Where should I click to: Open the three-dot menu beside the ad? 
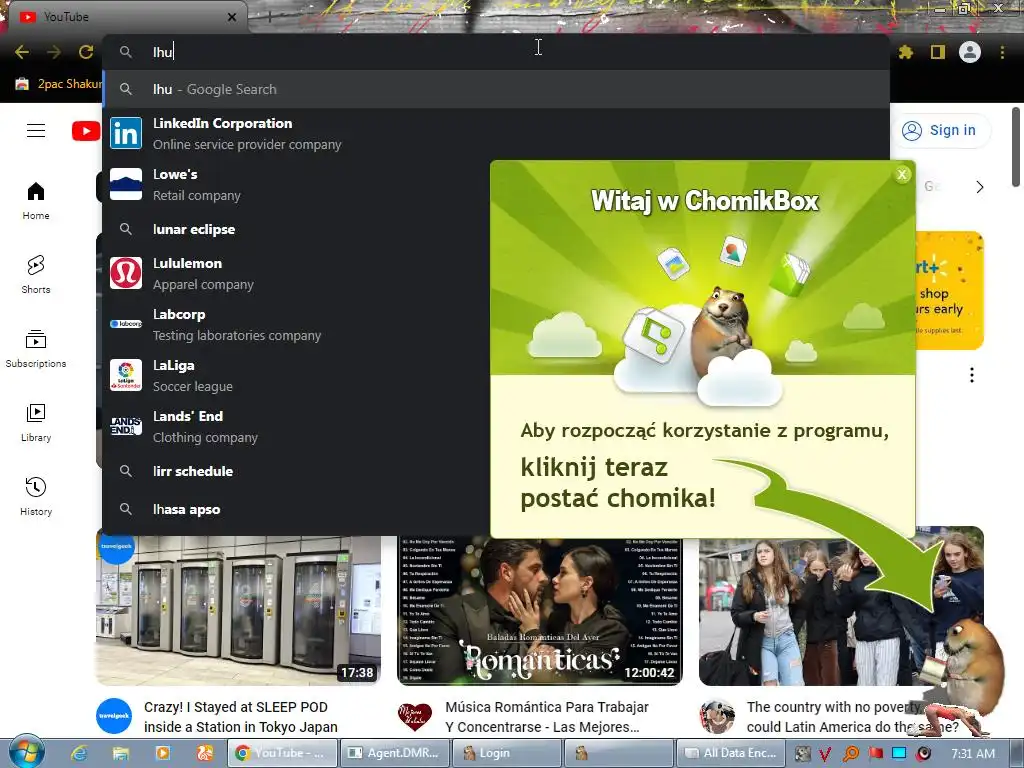tap(972, 375)
